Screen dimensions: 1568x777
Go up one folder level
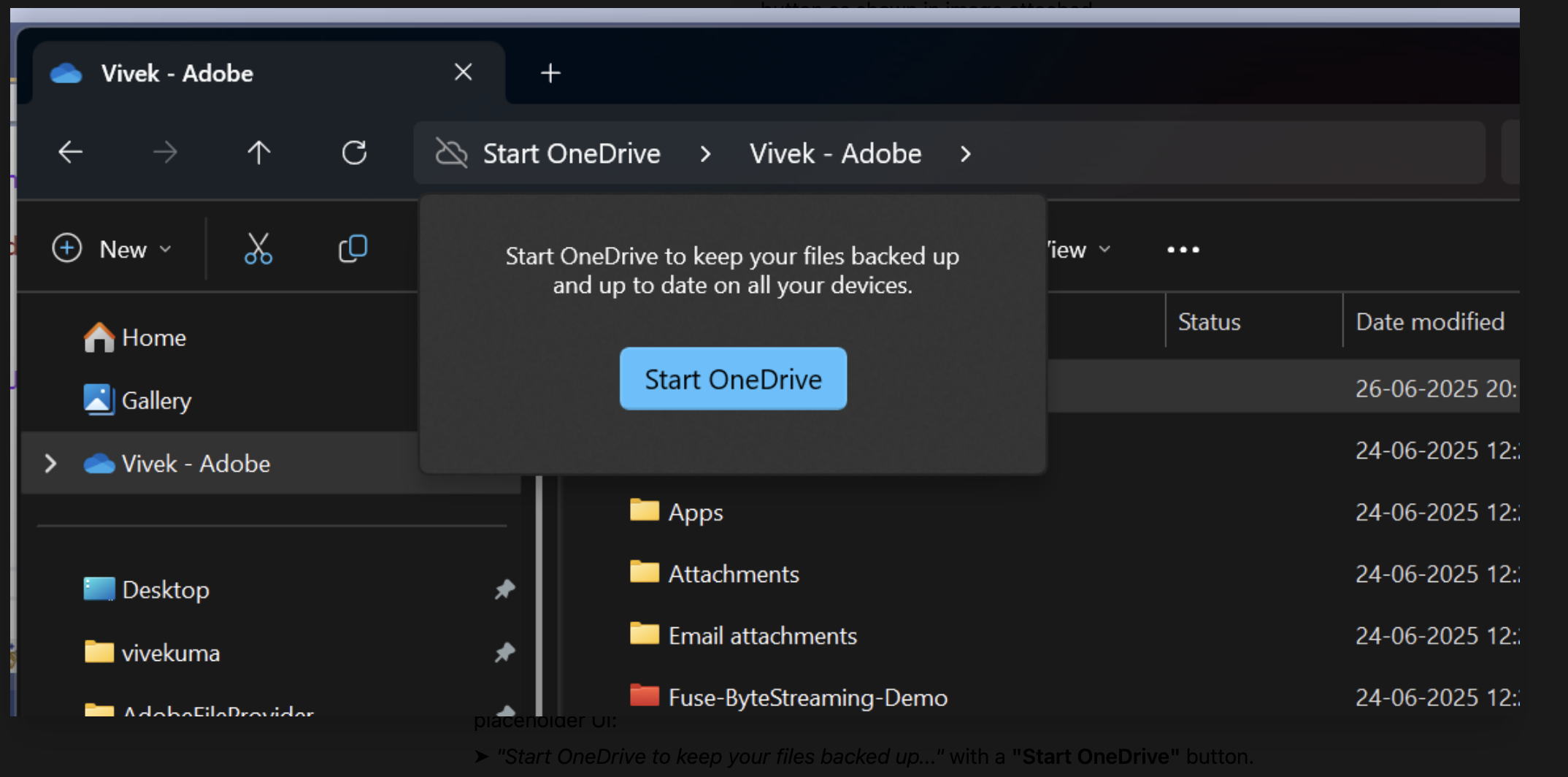coord(258,152)
